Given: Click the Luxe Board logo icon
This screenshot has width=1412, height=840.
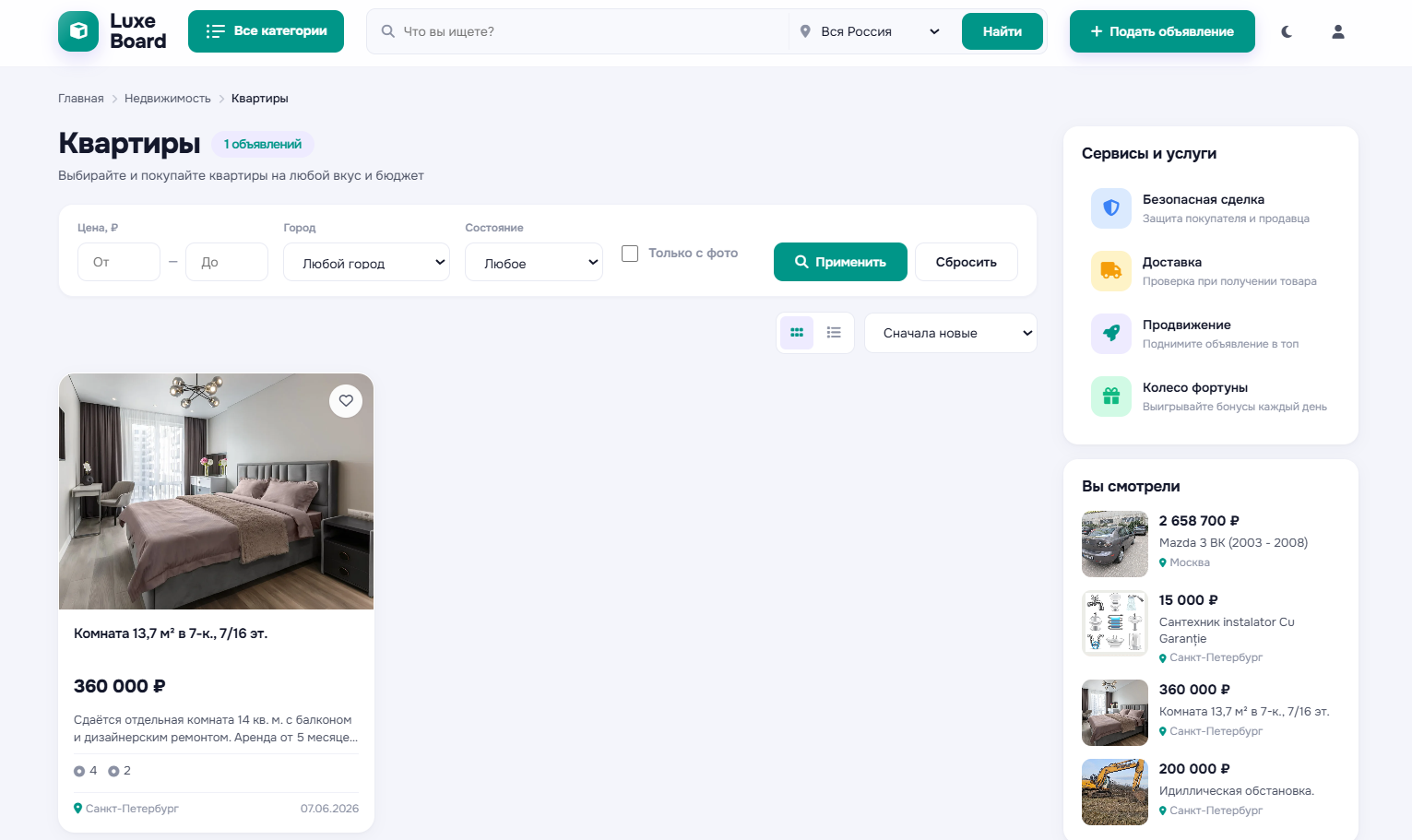Looking at the screenshot, I should coord(78,31).
